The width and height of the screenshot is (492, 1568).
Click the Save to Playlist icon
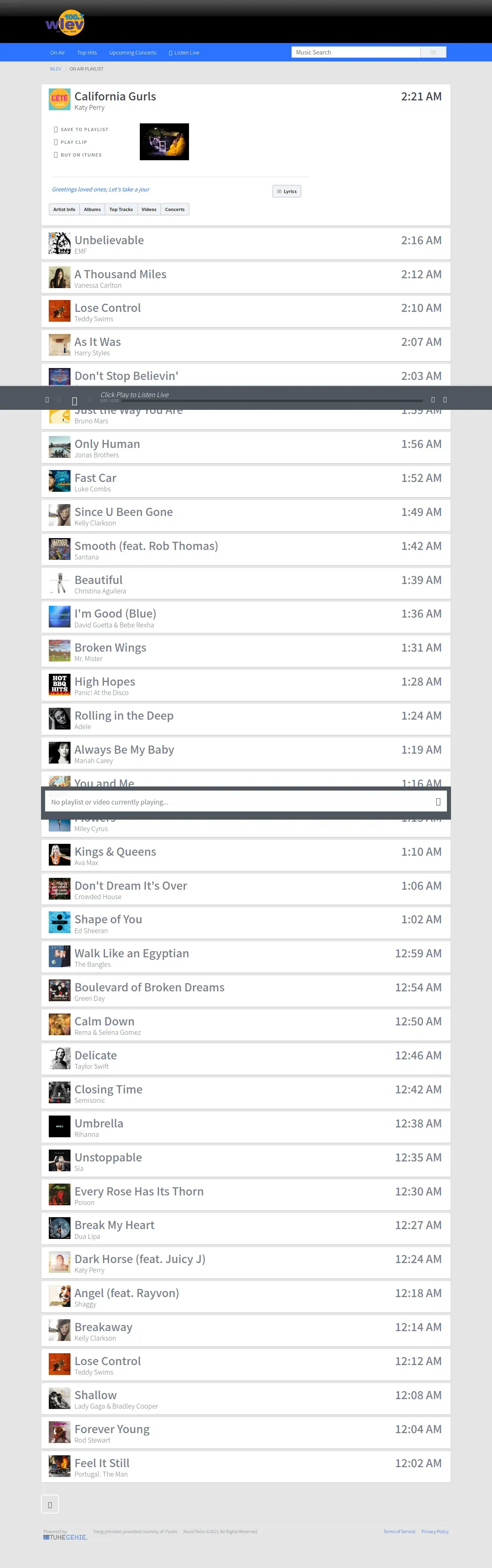tap(56, 130)
